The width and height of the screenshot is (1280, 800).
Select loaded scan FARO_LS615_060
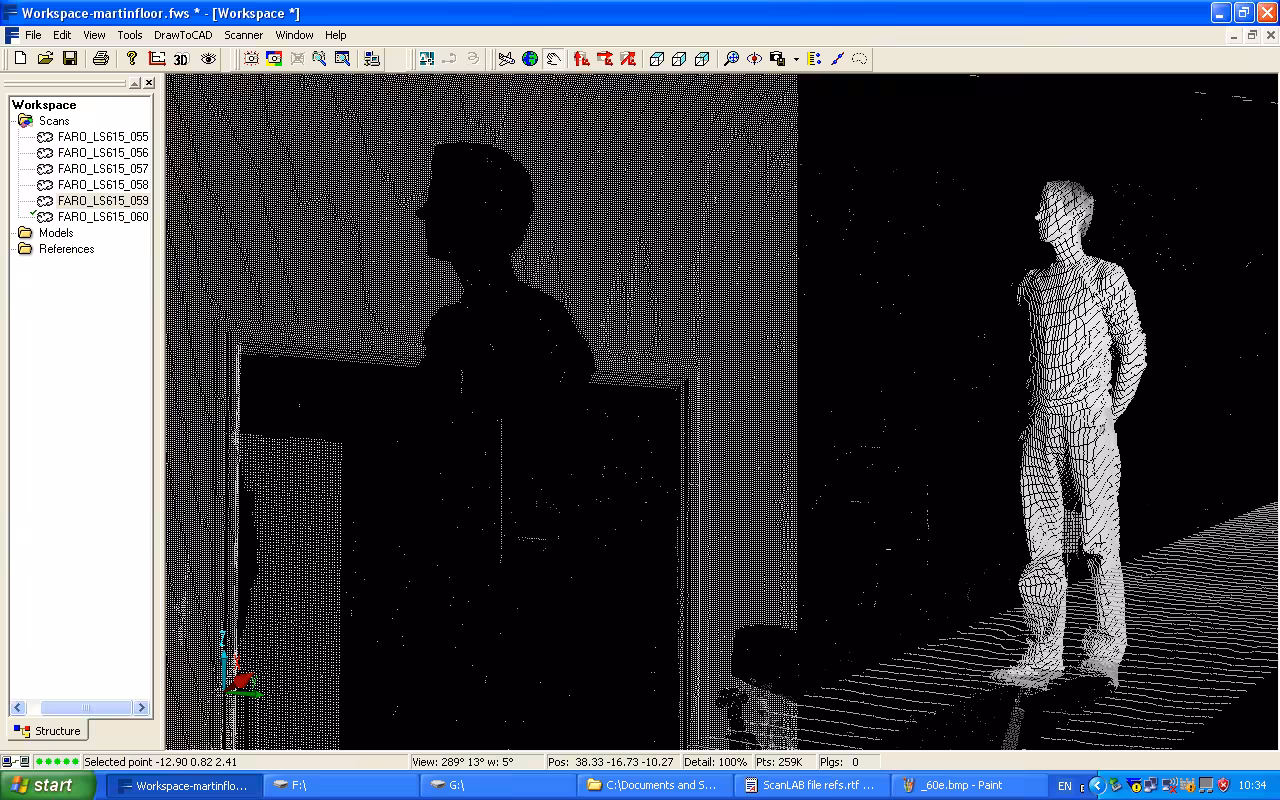click(103, 217)
